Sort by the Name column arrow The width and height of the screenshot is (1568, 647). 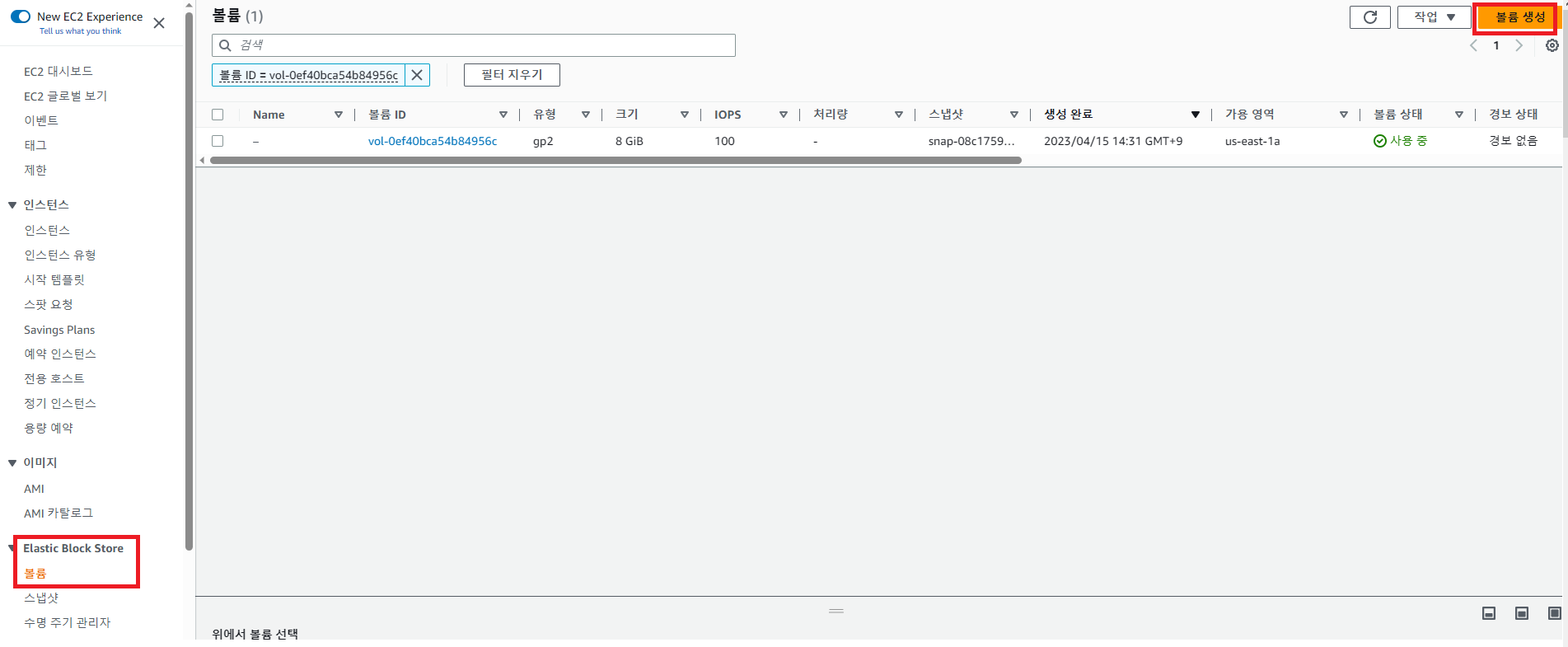[339, 115]
